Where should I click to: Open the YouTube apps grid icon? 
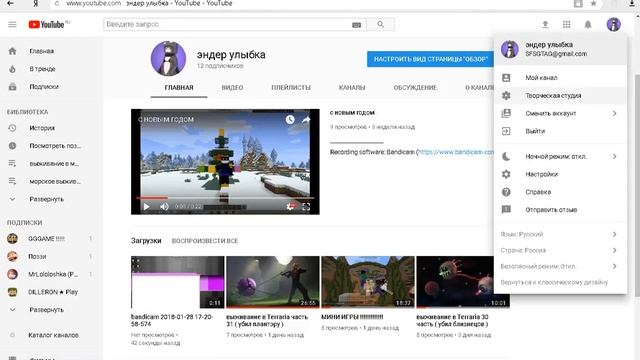pos(567,24)
